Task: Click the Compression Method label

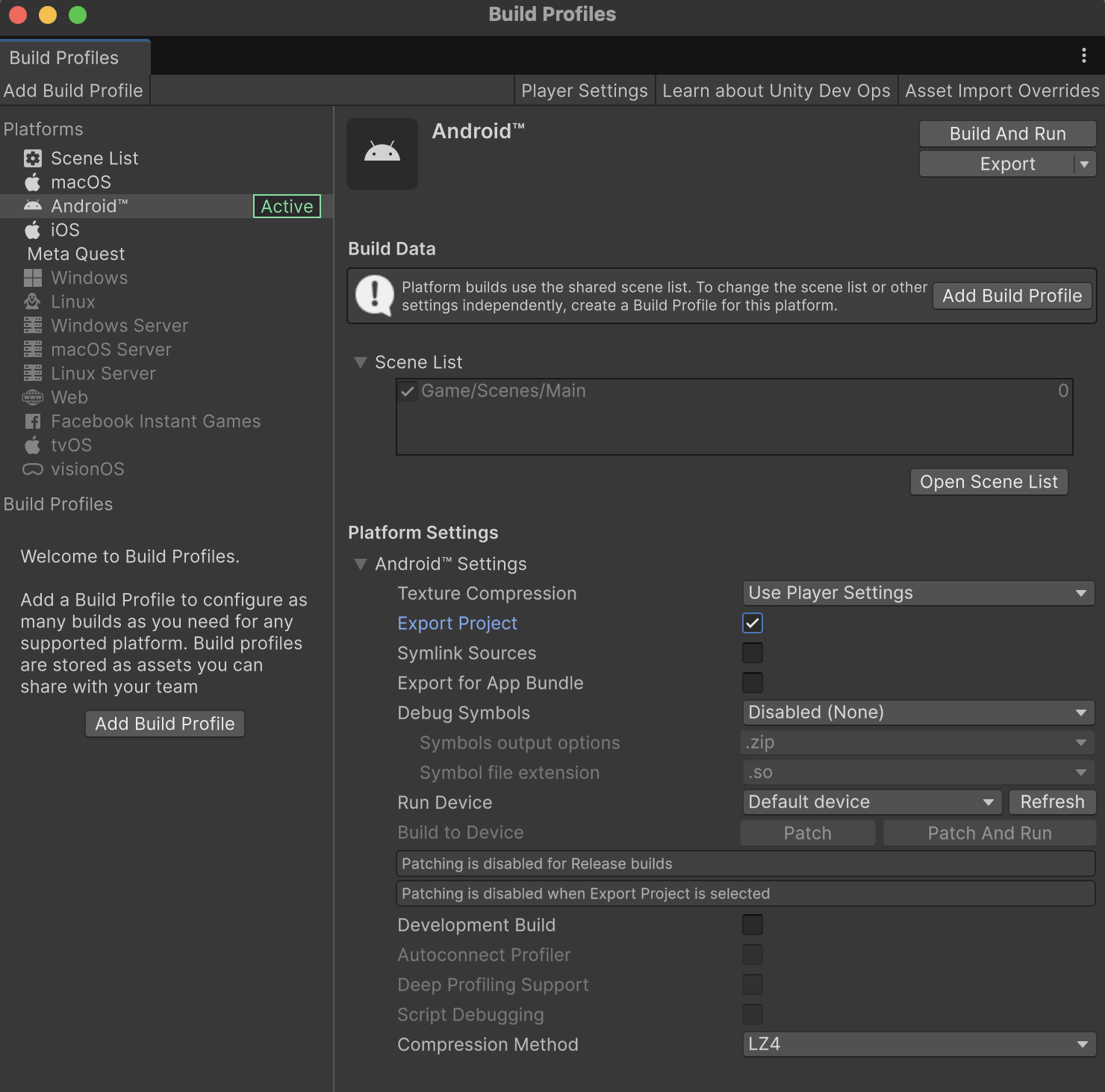Action: (488, 1044)
